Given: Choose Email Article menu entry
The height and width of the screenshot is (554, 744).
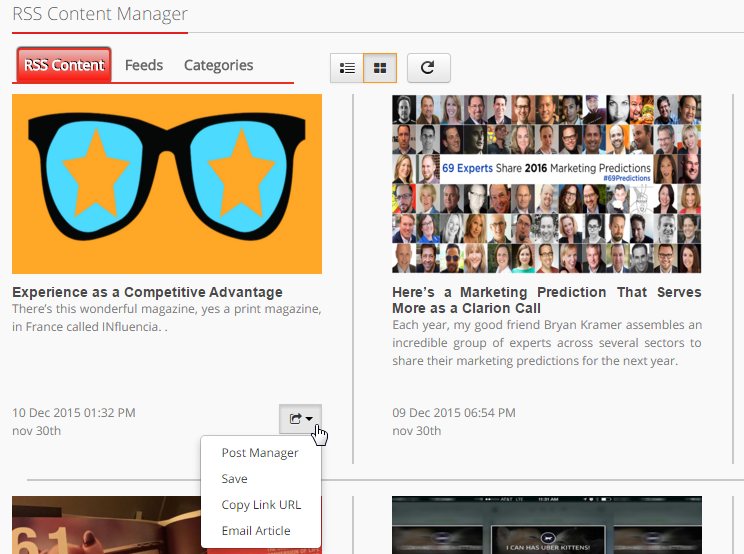Looking at the screenshot, I should (x=256, y=531).
